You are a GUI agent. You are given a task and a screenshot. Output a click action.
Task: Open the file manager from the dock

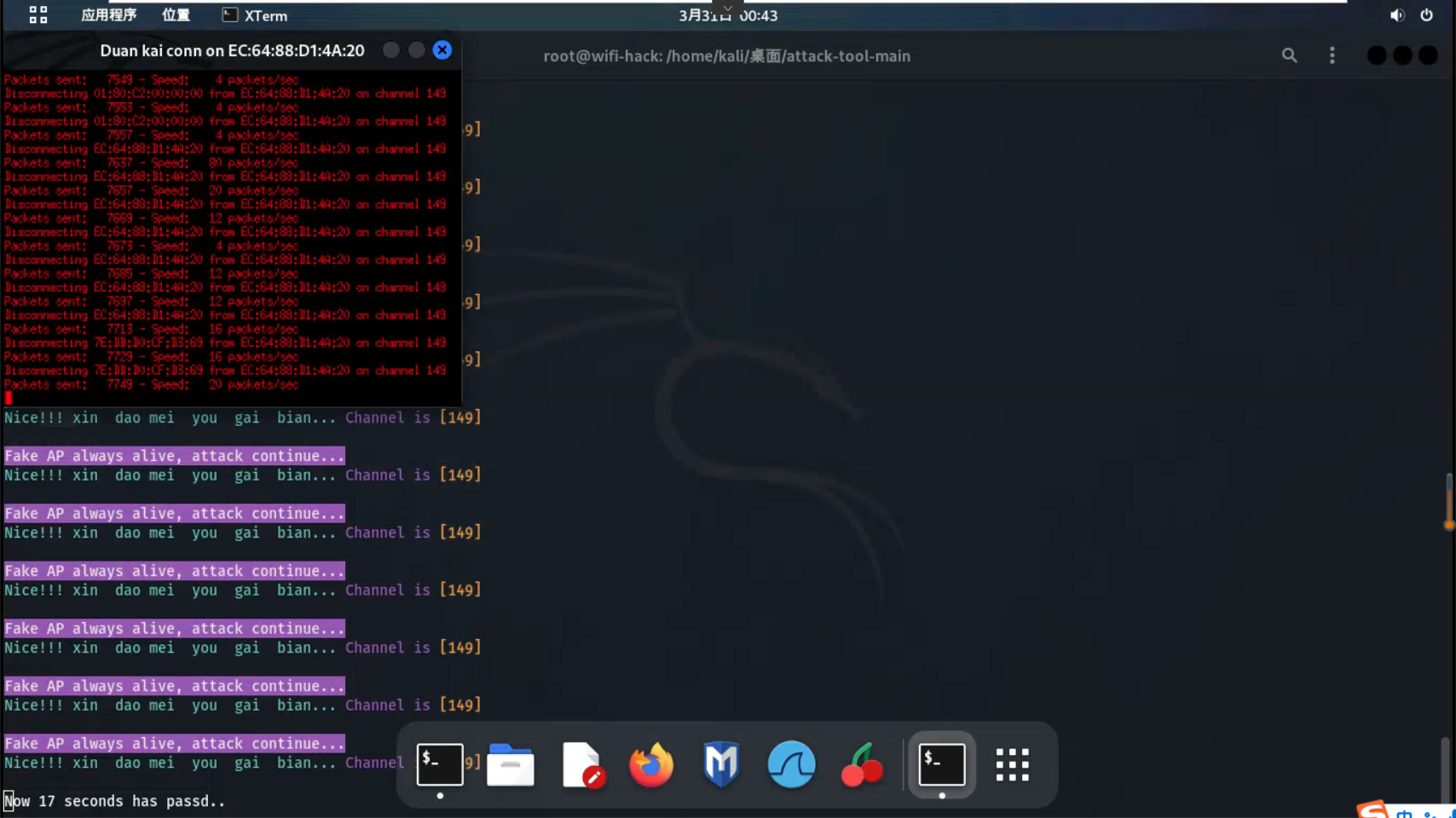coord(511,764)
